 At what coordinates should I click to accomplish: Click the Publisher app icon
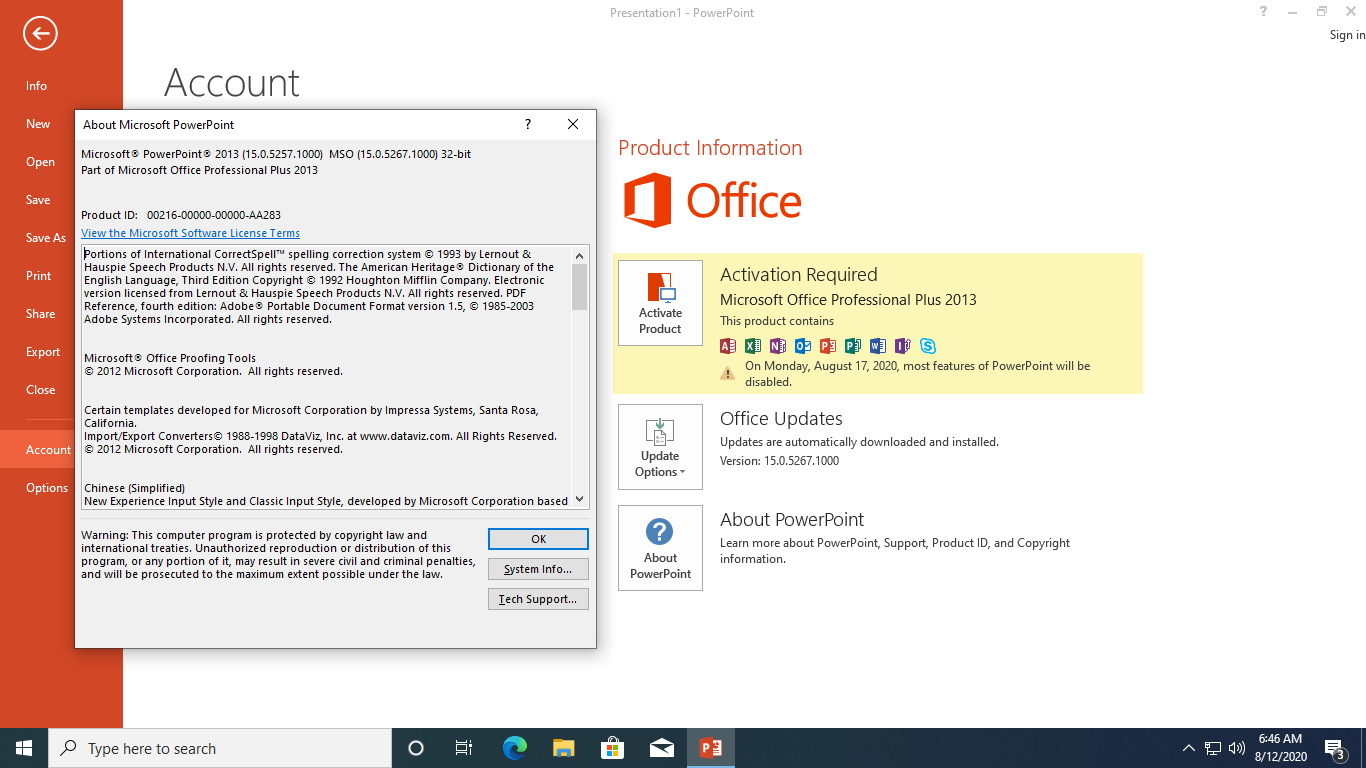(853, 346)
